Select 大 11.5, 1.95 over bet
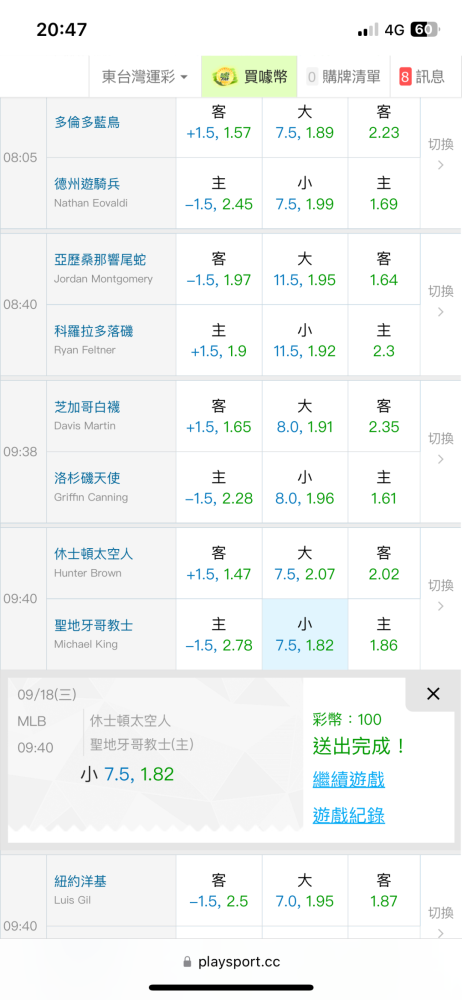The width and height of the screenshot is (462, 1000). tap(305, 269)
